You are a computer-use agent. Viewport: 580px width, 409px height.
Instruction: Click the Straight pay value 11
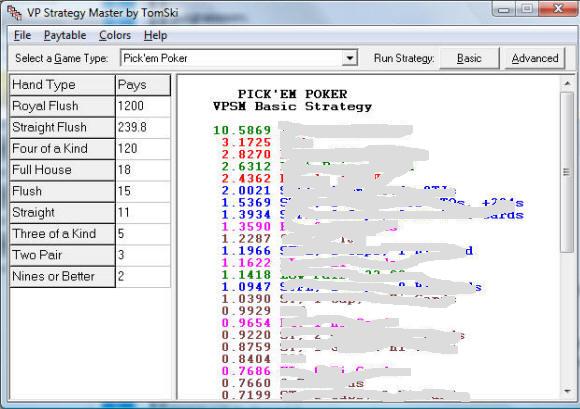[143, 213]
